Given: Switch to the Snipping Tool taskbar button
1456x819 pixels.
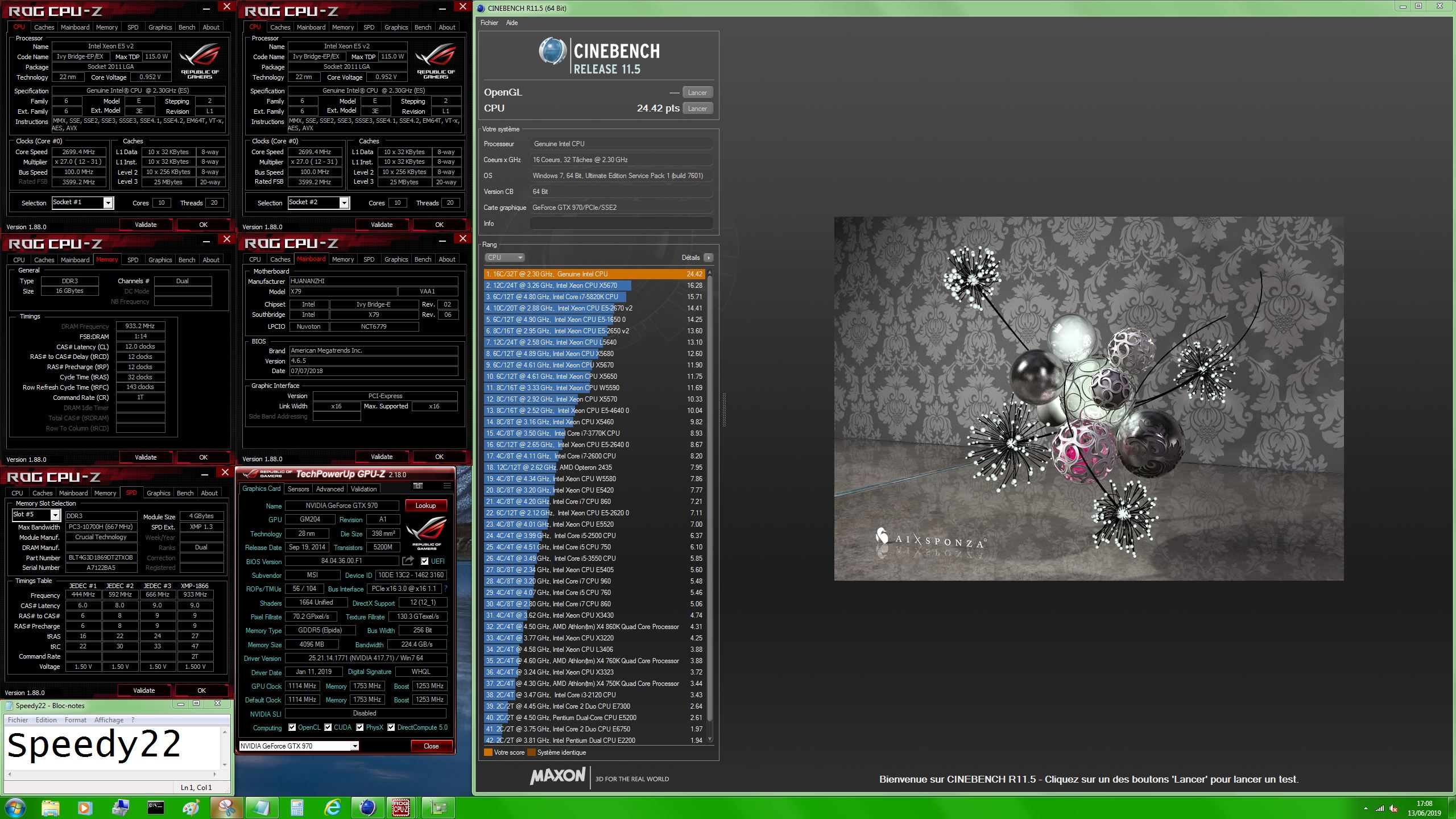Looking at the screenshot, I should click(226, 808).
